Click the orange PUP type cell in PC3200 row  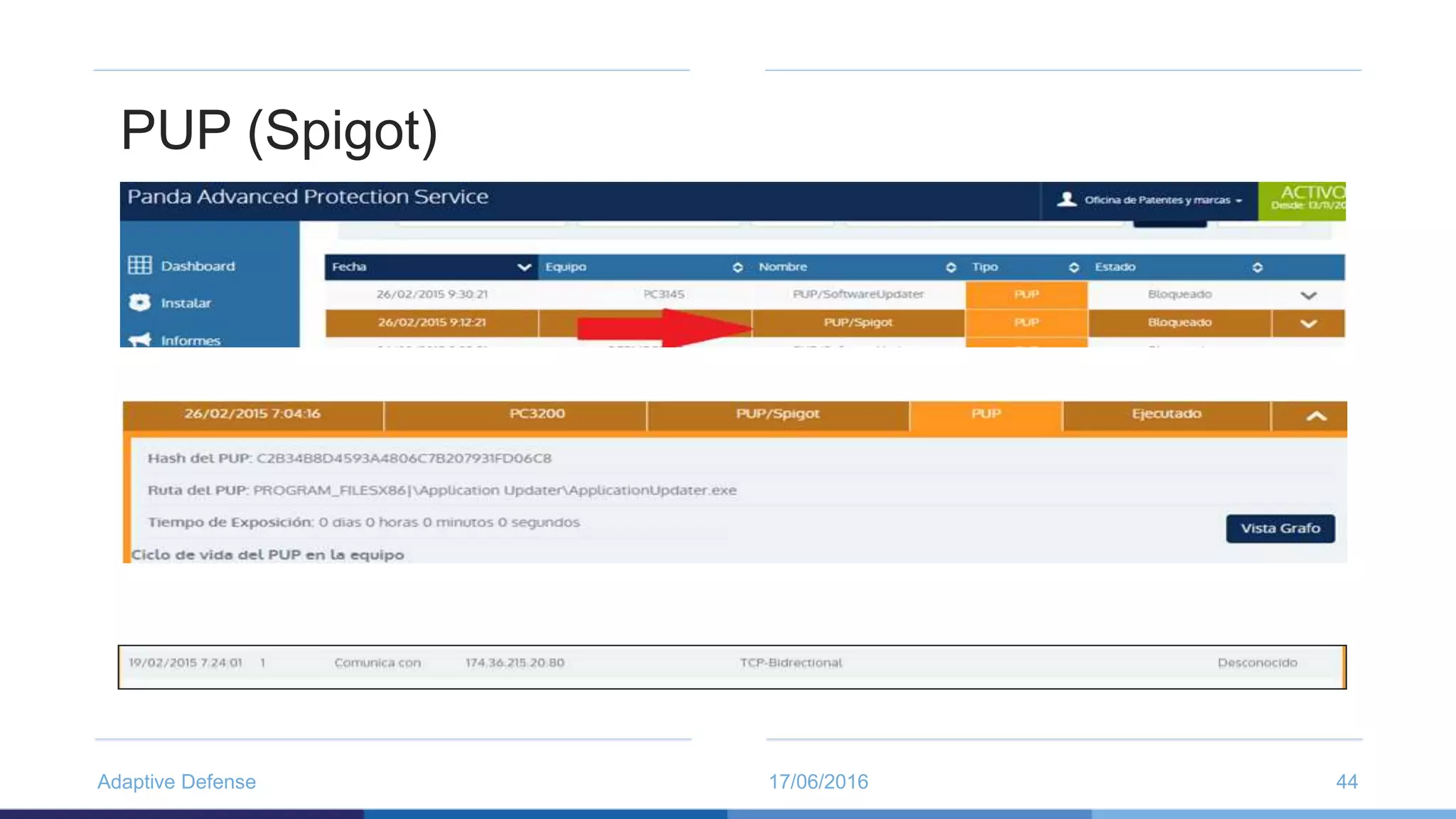pyautogui.click(x=985, y=414)
